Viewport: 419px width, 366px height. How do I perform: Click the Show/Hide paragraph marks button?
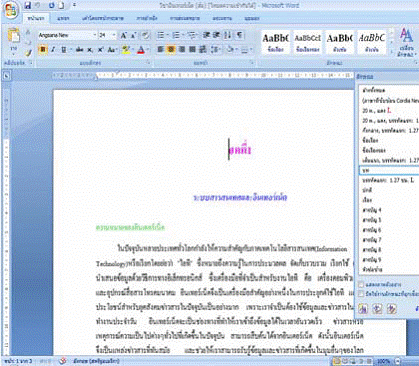tap(239, 35)
